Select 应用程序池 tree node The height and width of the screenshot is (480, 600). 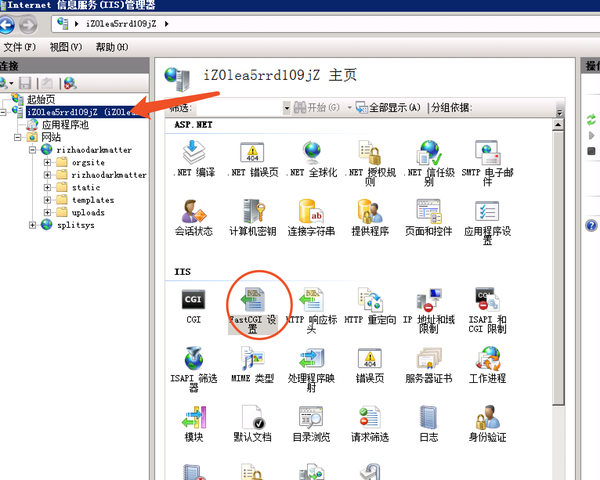click(x=65, y=125)
